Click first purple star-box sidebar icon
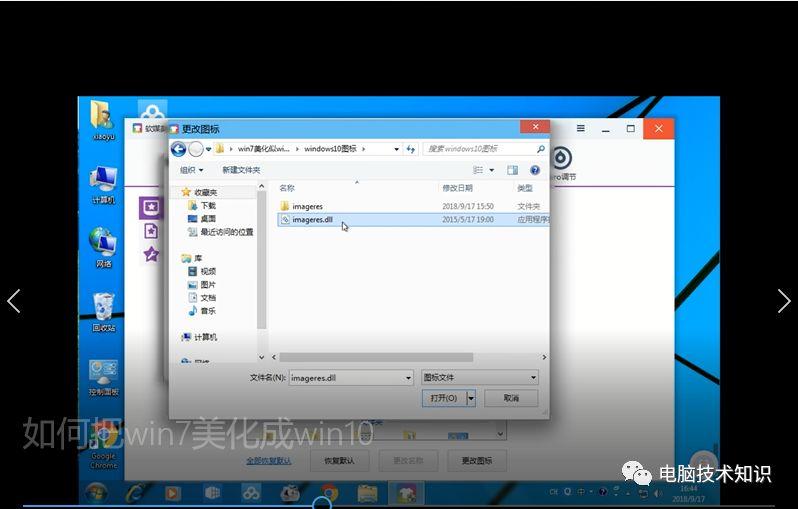Screen dimensions: 798x509 (151, 207)
